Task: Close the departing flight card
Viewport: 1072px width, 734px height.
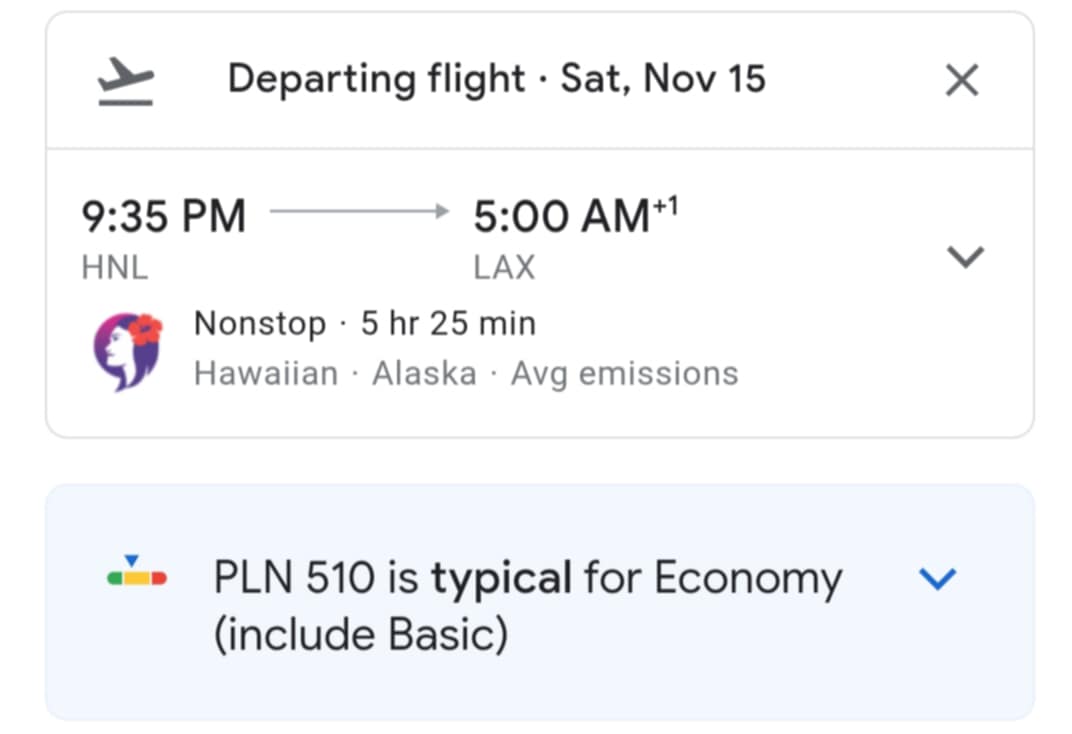Action: point(962,80)
